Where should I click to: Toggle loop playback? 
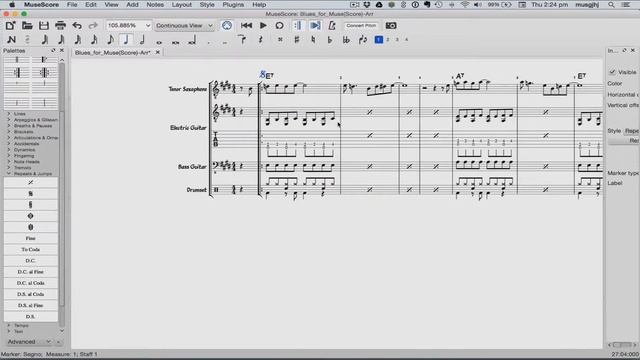279,26
